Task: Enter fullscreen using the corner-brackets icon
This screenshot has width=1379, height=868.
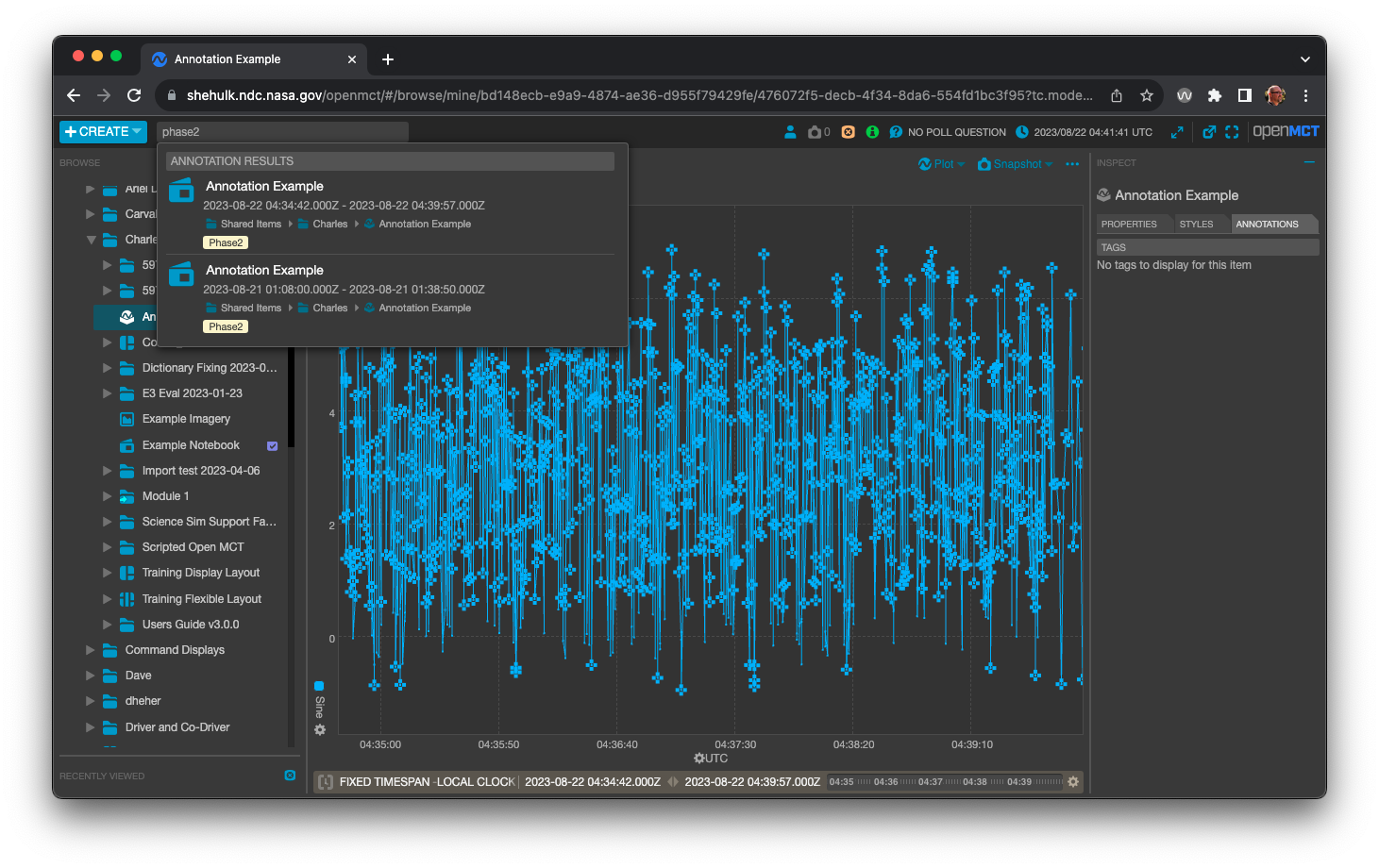Action: [1232, 131]
